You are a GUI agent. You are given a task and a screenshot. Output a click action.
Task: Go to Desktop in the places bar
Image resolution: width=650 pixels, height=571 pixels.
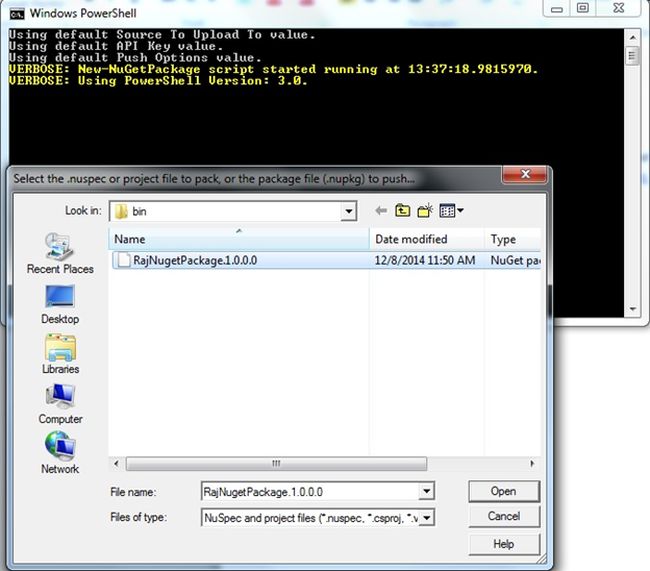[x=61, y=304]
